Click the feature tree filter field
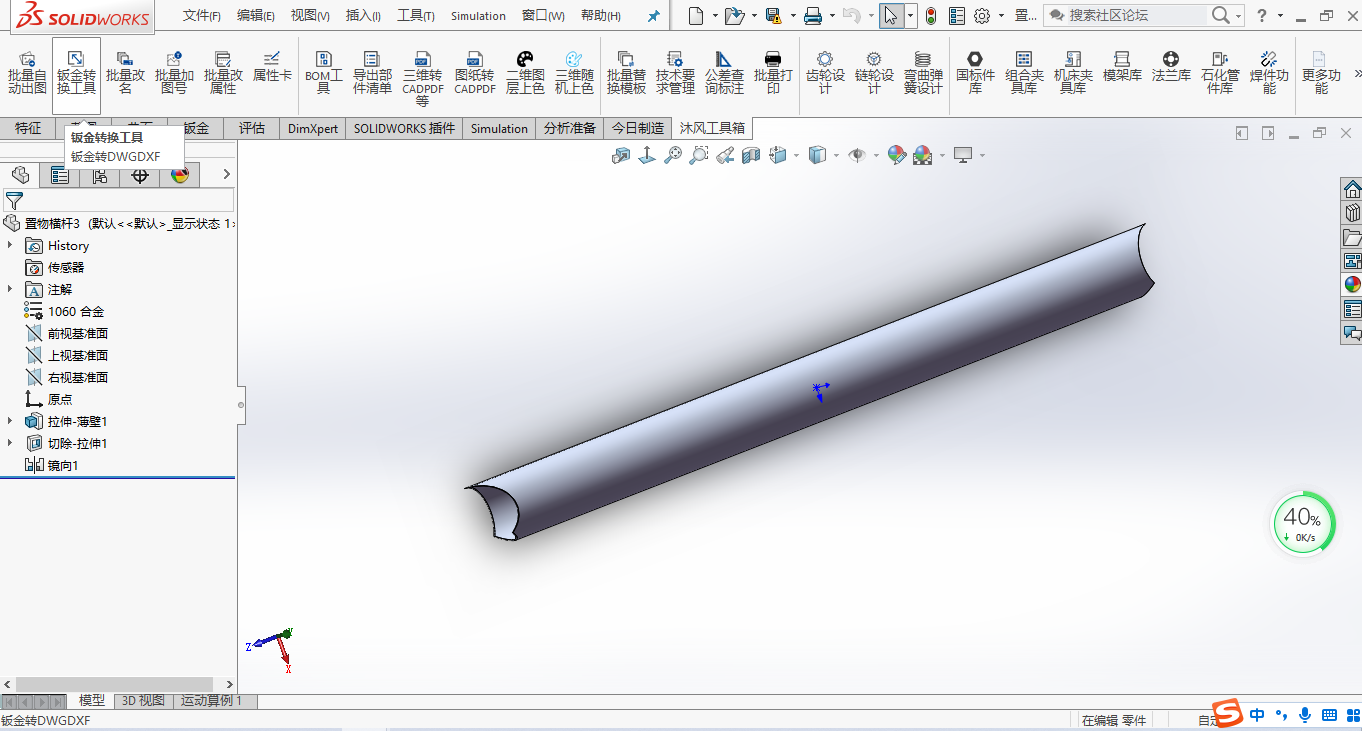Image resolution: width=1362 pixels, height=731 pixels. [119, 201]
